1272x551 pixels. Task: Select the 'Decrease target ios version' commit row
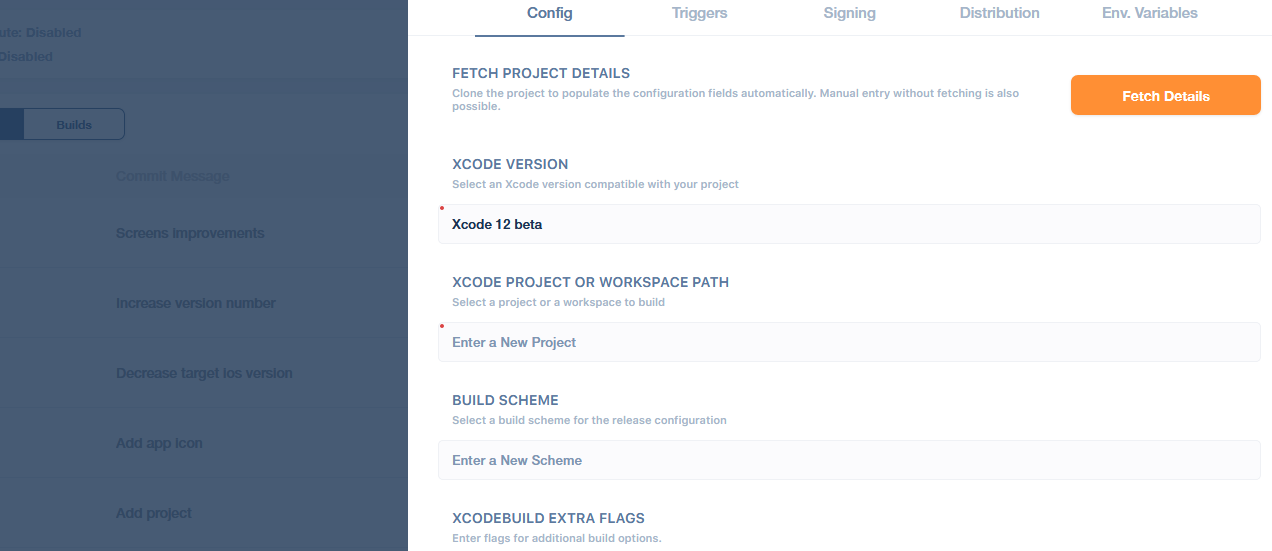(x=204, y=373)
